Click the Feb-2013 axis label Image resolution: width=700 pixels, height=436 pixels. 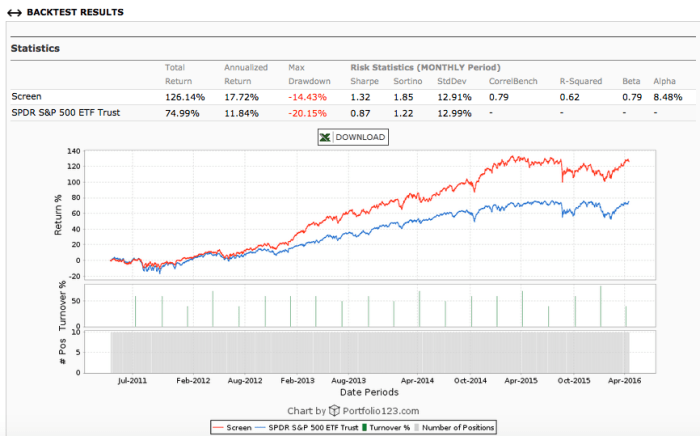(x=297, y=381)
